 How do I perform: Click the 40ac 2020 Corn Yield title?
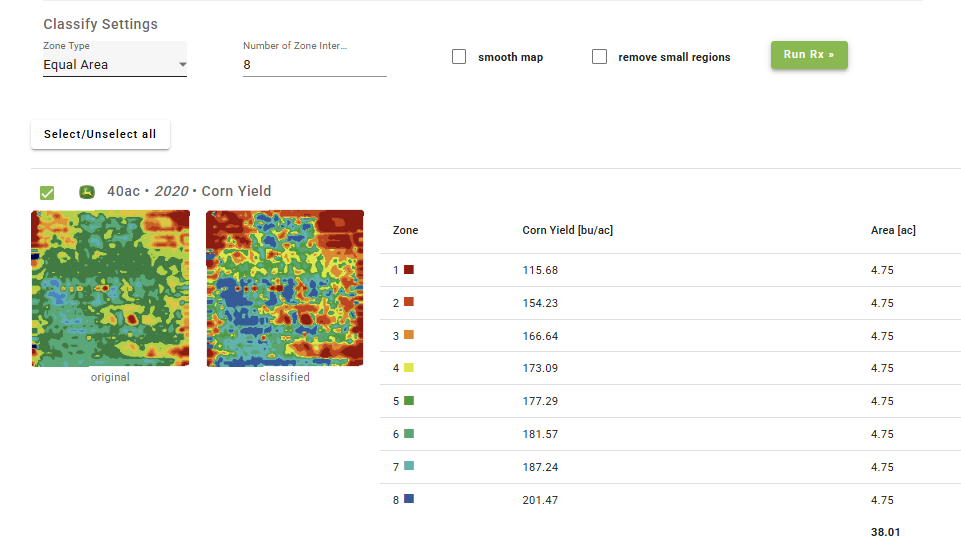pos(189,191)
